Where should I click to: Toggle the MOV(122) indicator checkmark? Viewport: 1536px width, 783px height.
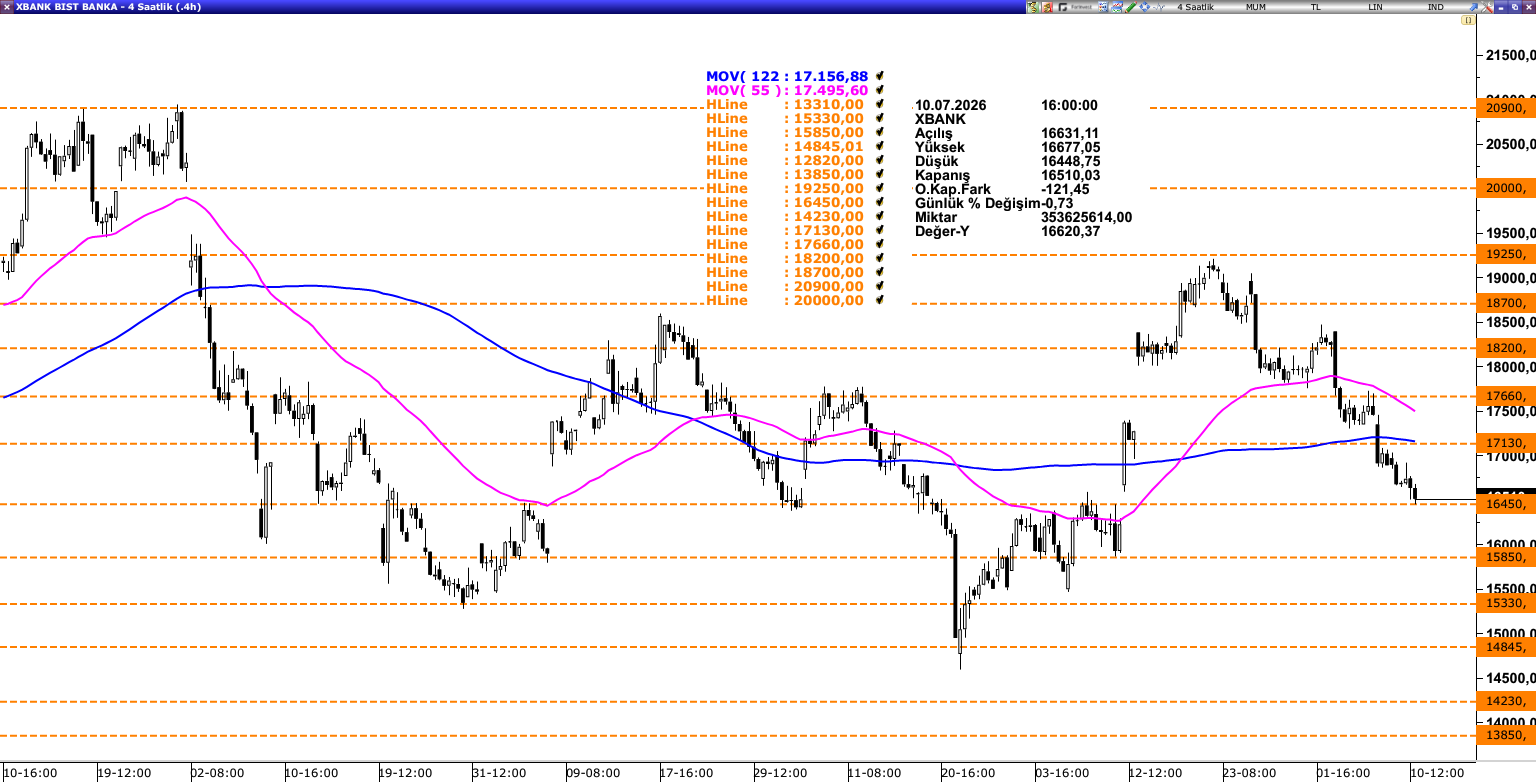click(x=880, y=76)
